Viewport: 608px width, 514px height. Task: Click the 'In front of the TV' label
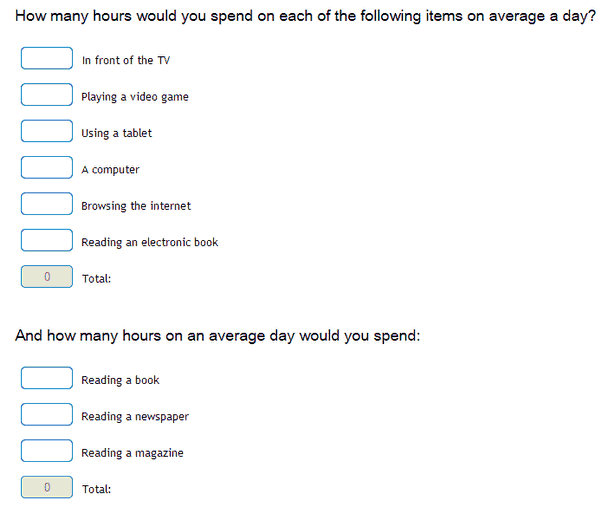click(x=126, y=60)
